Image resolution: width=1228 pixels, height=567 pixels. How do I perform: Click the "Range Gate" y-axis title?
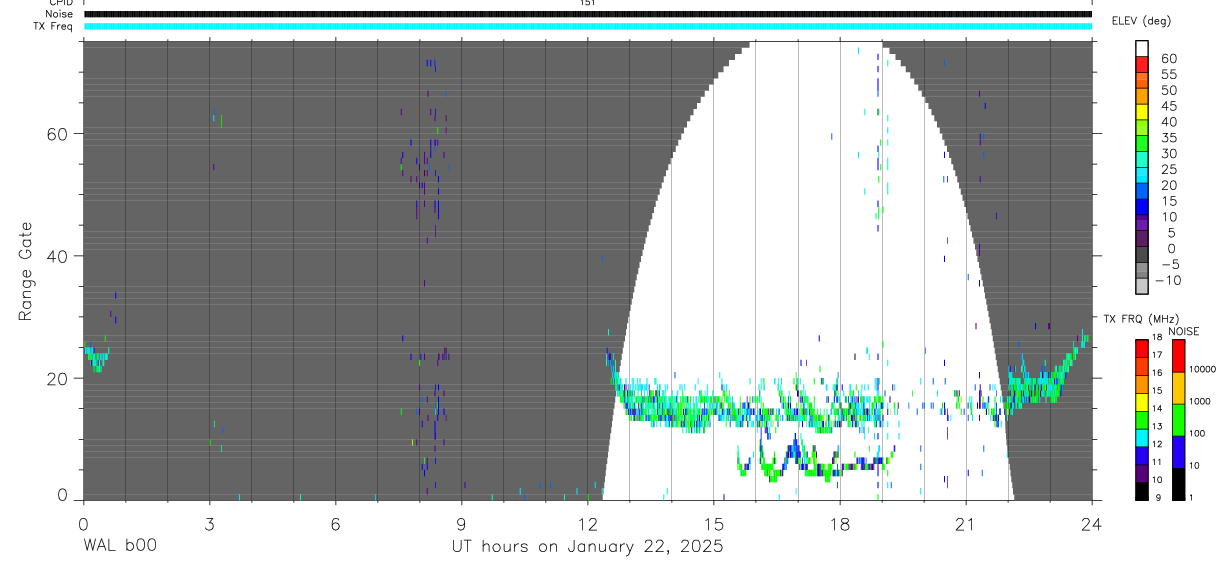tap(27, 271)
